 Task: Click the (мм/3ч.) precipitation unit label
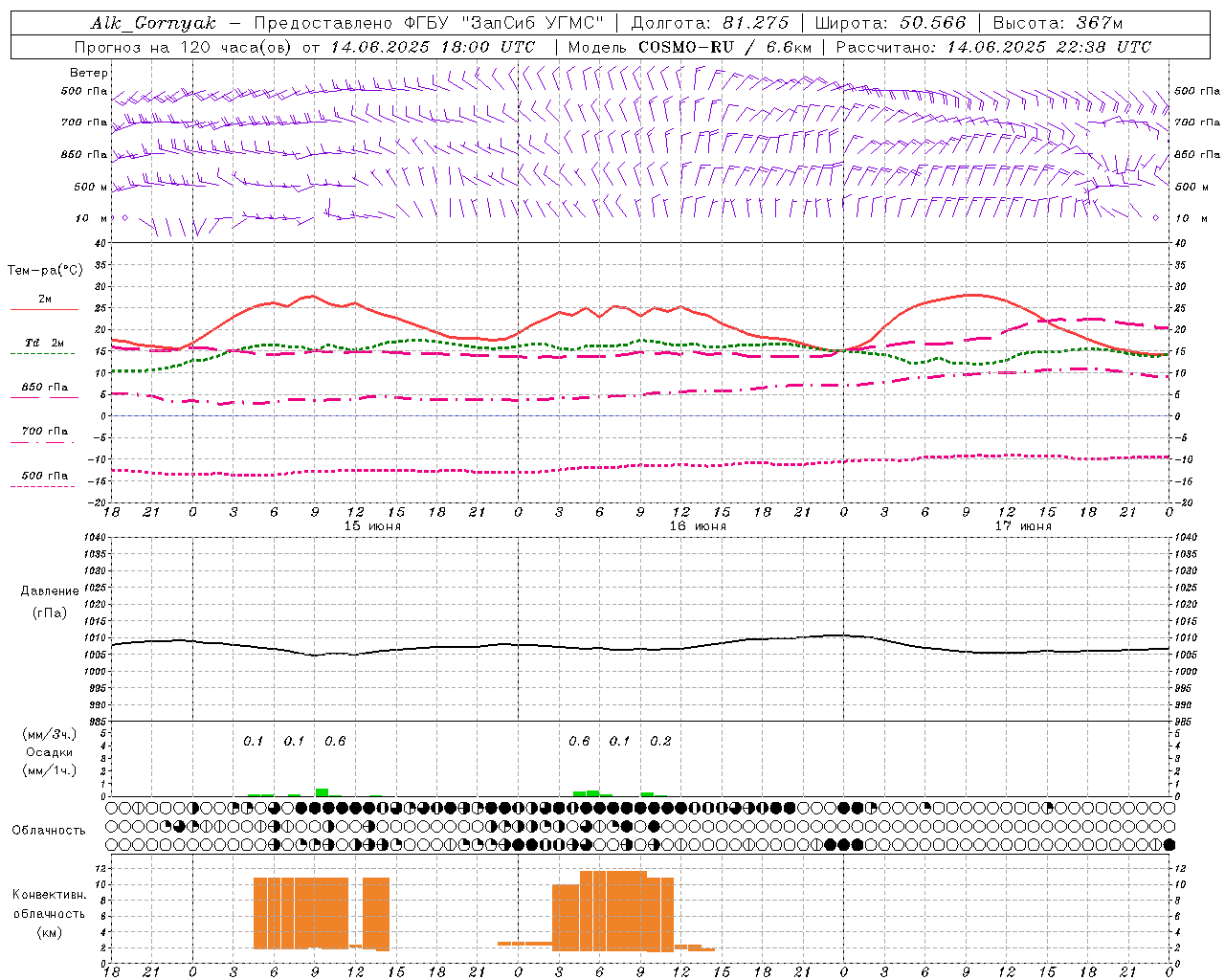(50, 734)
